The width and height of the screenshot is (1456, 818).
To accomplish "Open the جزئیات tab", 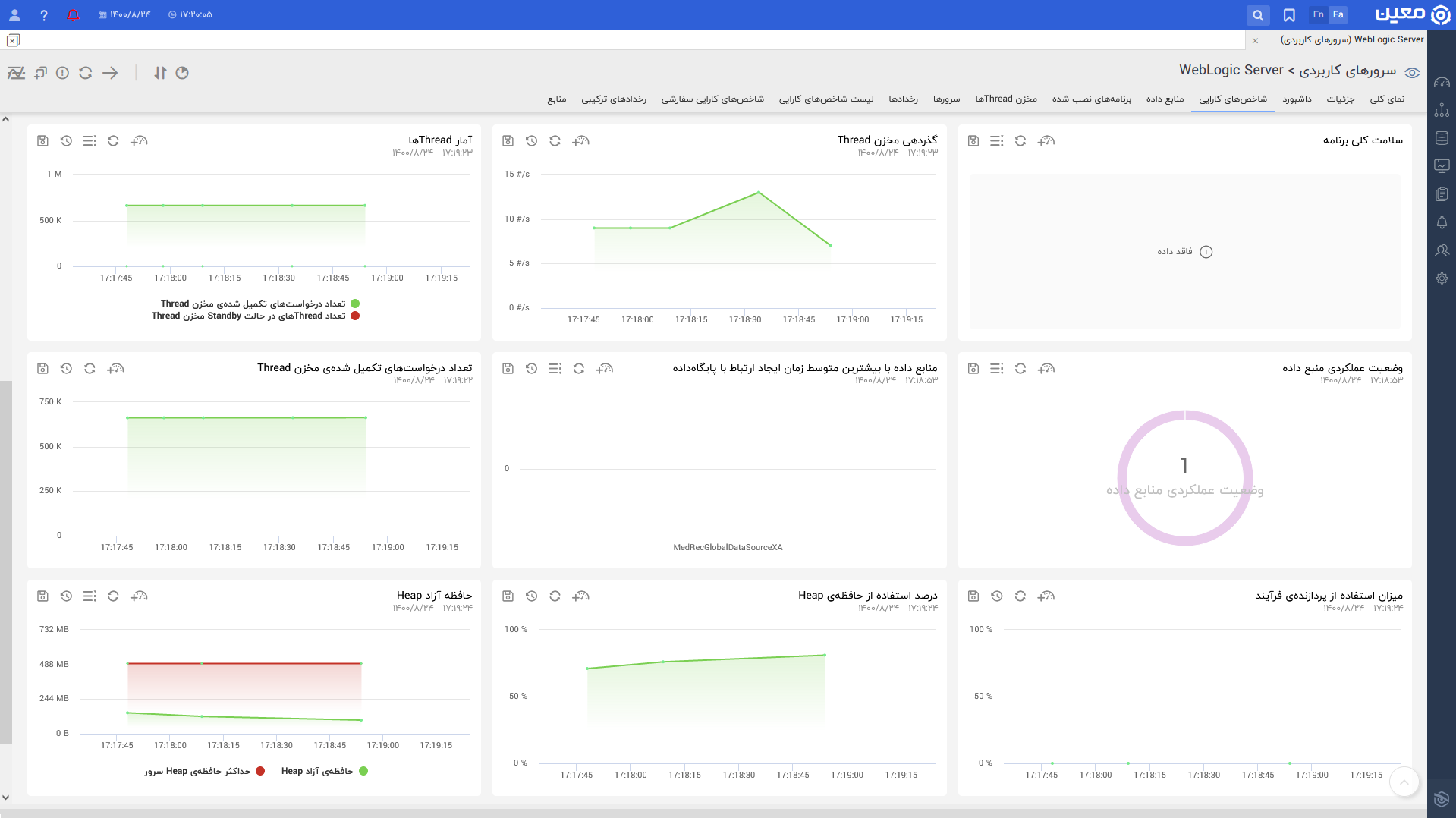I will [x=1341, y=99].
